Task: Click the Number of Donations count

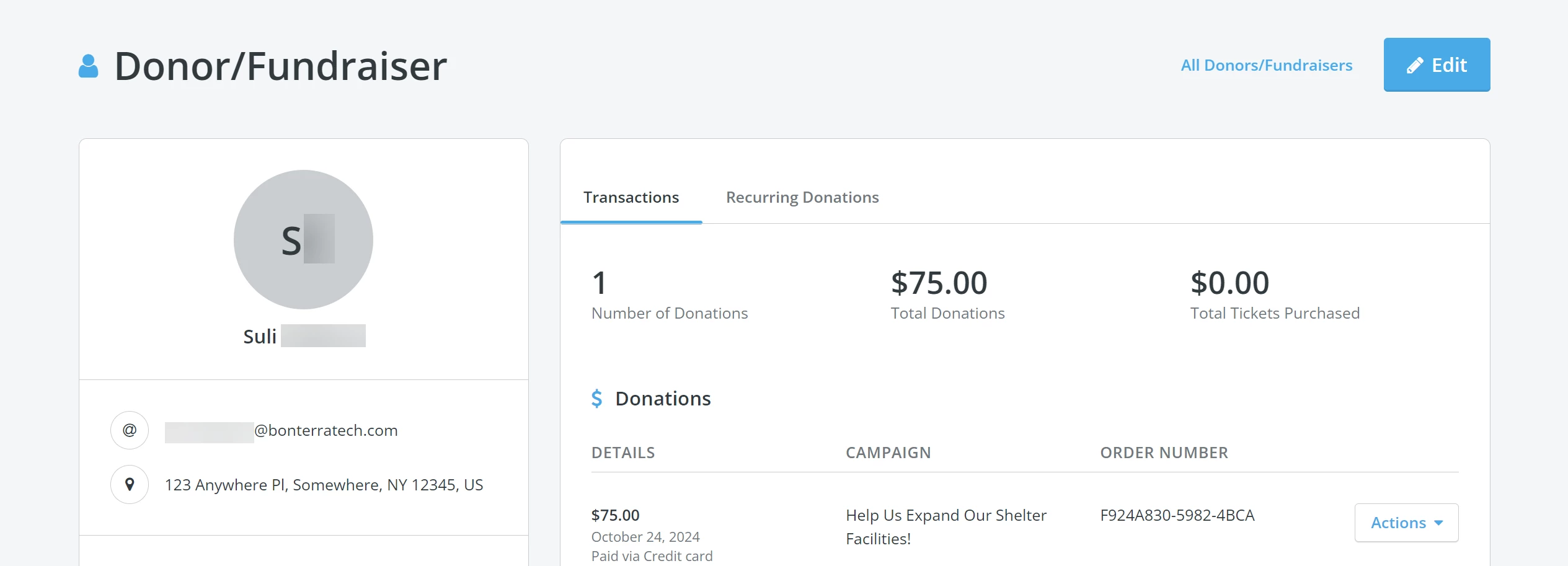Action: pos(598,282)
